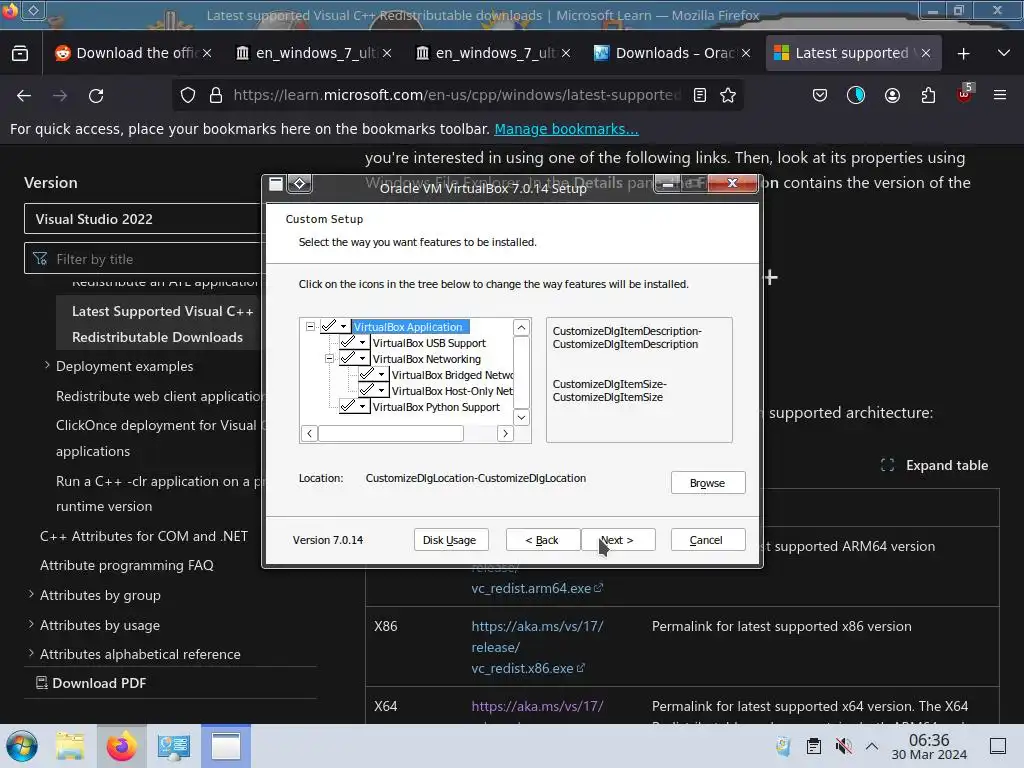The width and height of the screenshot is (1024, 768).
Task: Click Download PDF button
Action: coord(91,682)
